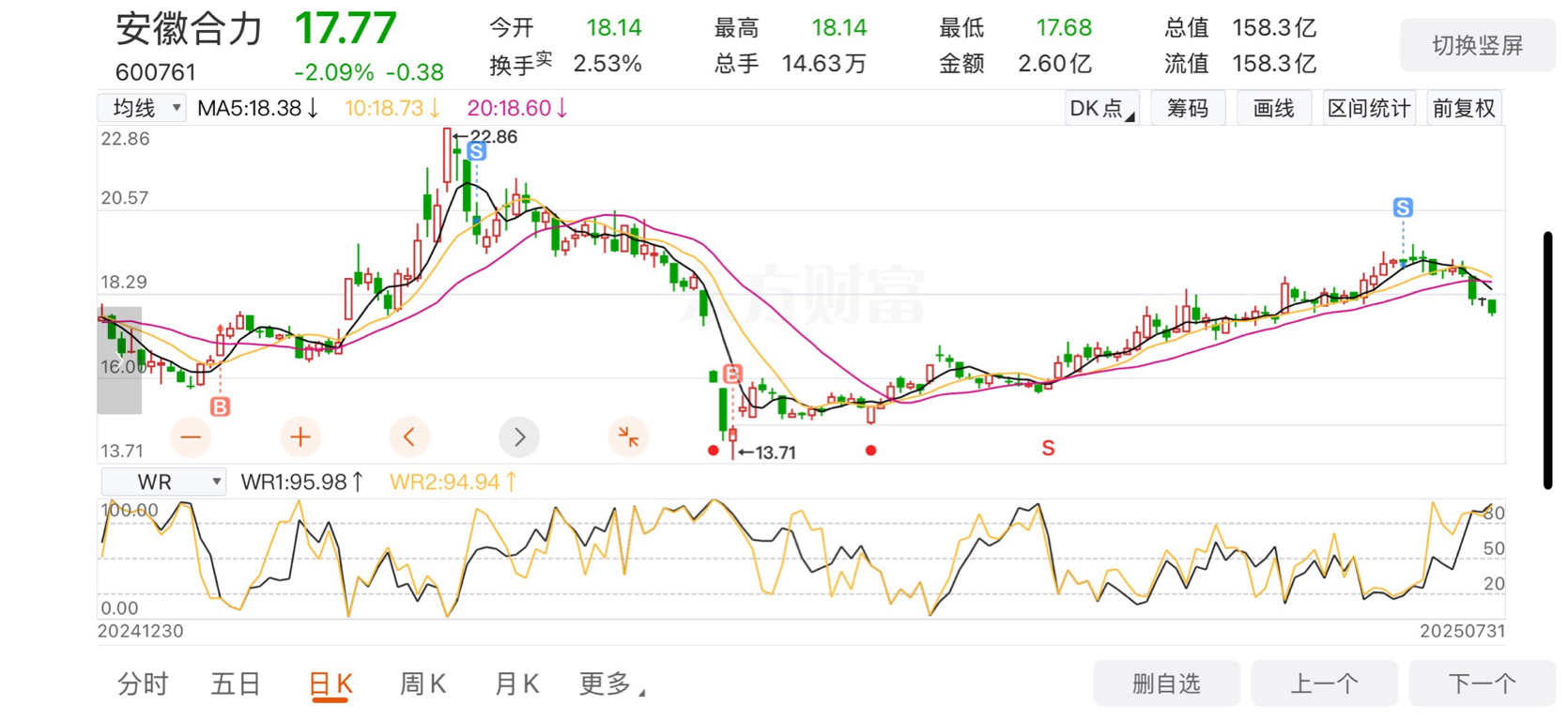The image size is (1568, 721).
Task: Switch to 五日 tab
Action: click(x=236, y=683)
